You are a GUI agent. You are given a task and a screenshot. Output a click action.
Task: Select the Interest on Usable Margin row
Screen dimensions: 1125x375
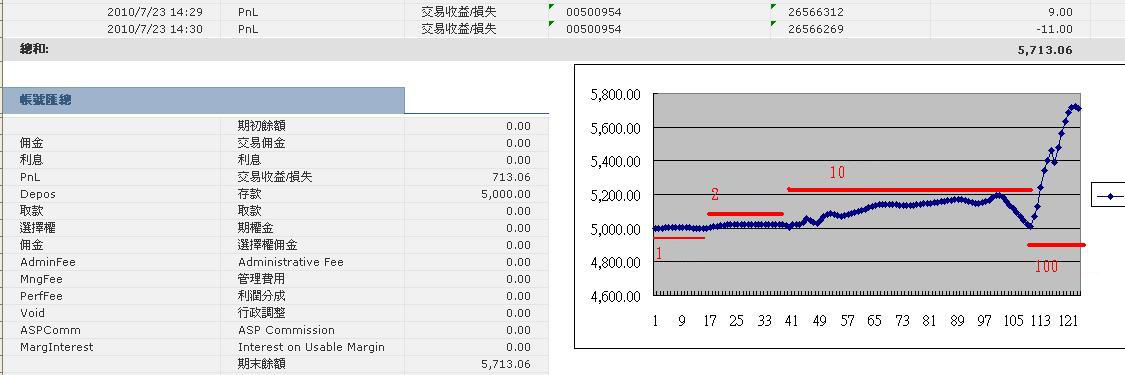[x=274, y=347]
